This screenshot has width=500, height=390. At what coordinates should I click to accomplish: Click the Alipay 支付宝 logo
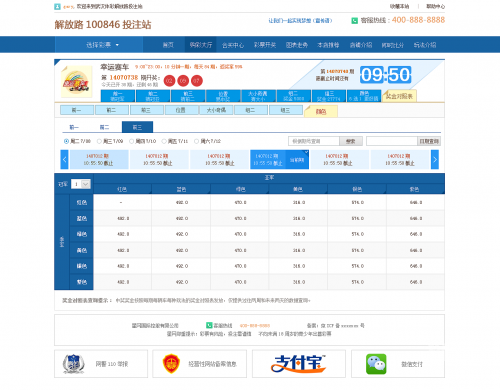pos(298,364)
